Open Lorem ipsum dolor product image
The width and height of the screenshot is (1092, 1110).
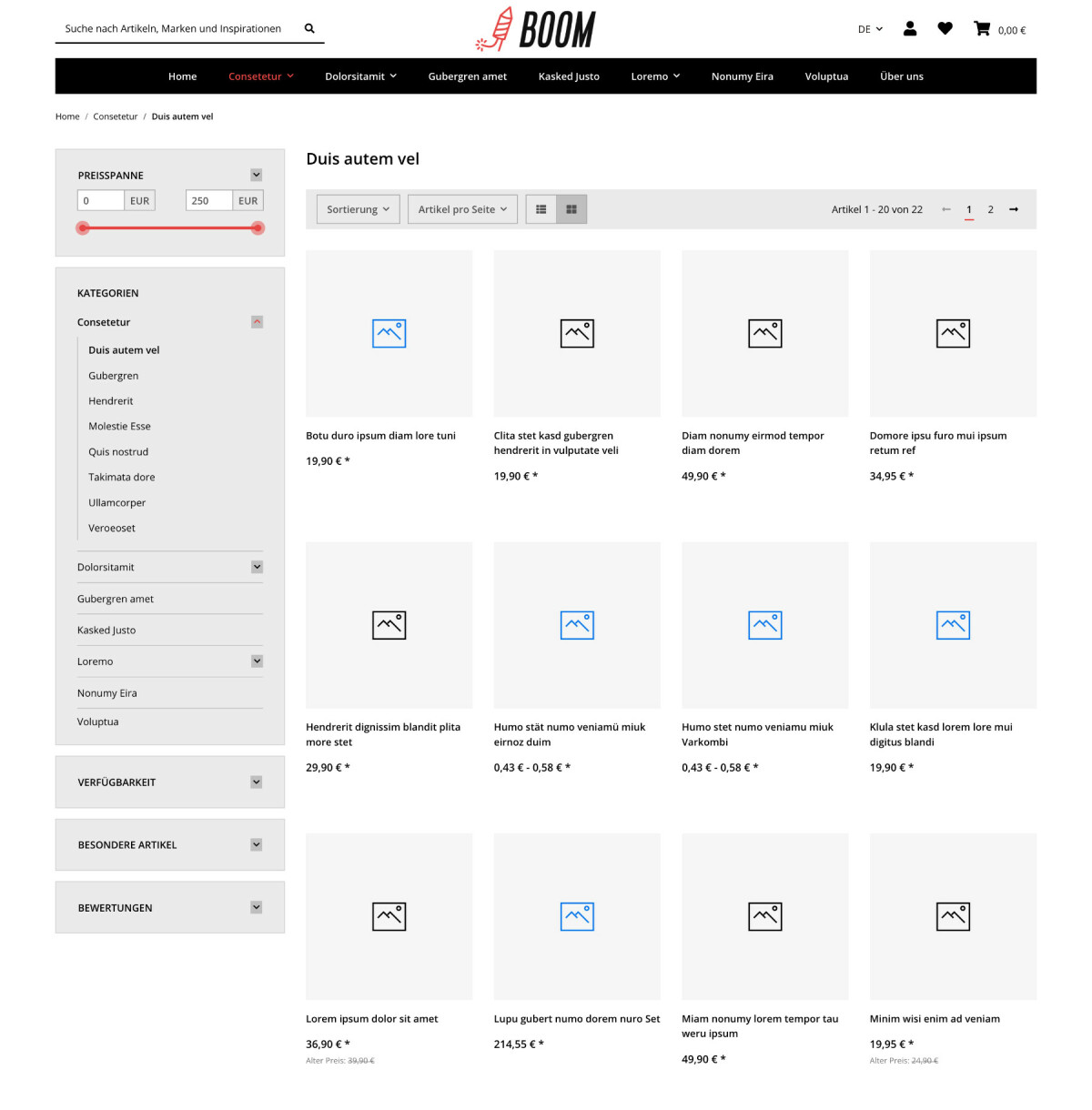[x=389, y=916]
